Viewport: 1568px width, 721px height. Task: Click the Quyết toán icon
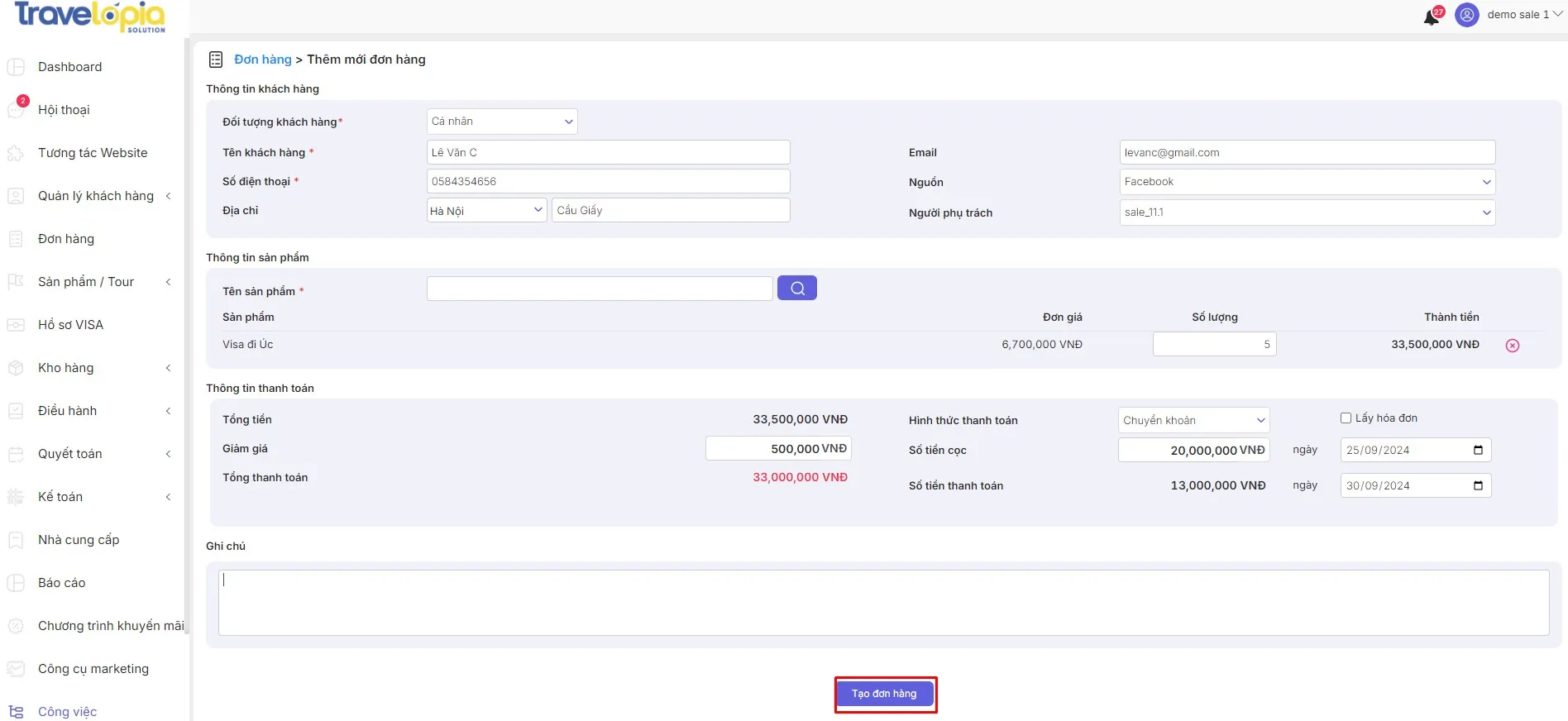[16, 454]
